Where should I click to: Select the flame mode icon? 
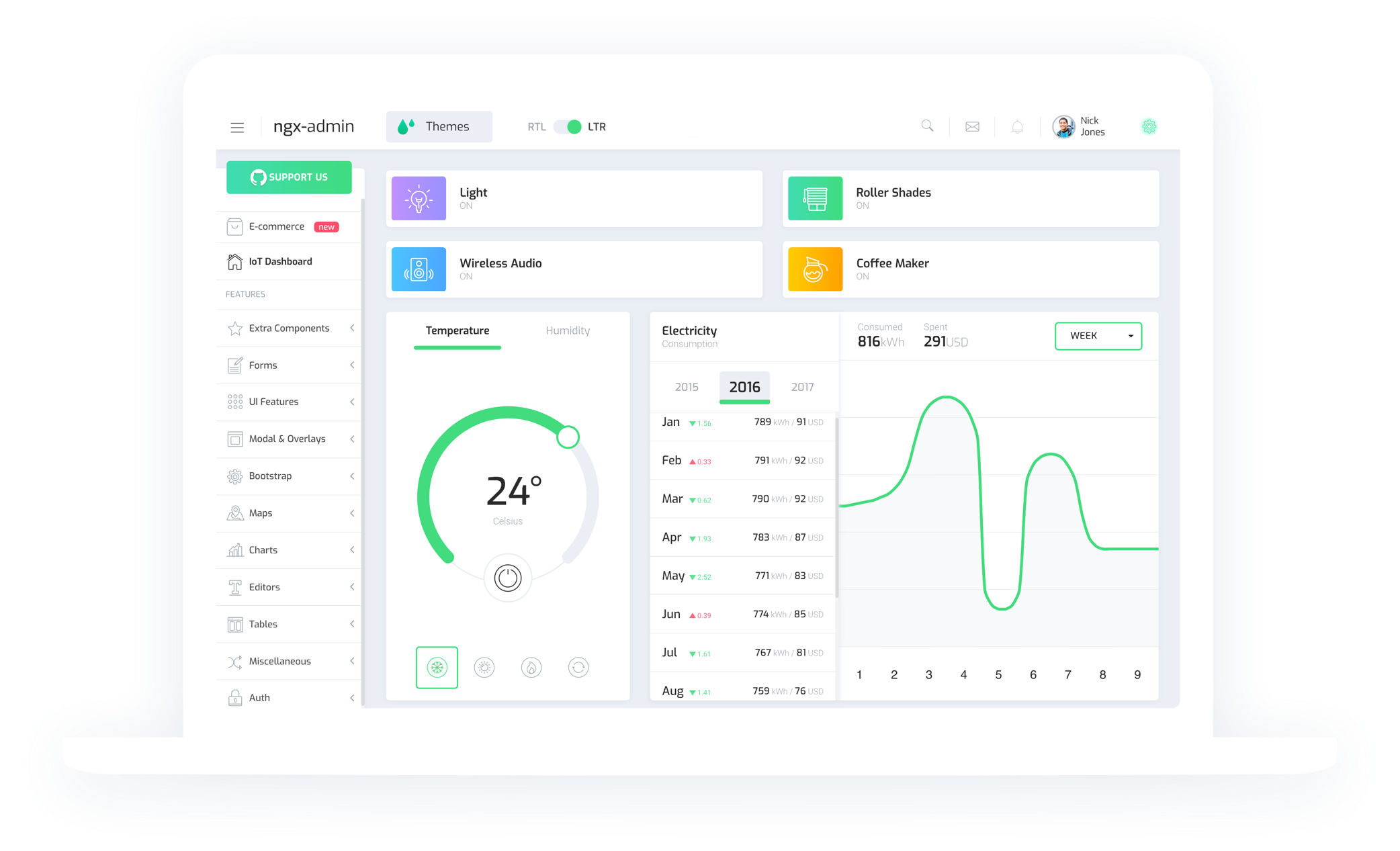(x=531, y=668)
